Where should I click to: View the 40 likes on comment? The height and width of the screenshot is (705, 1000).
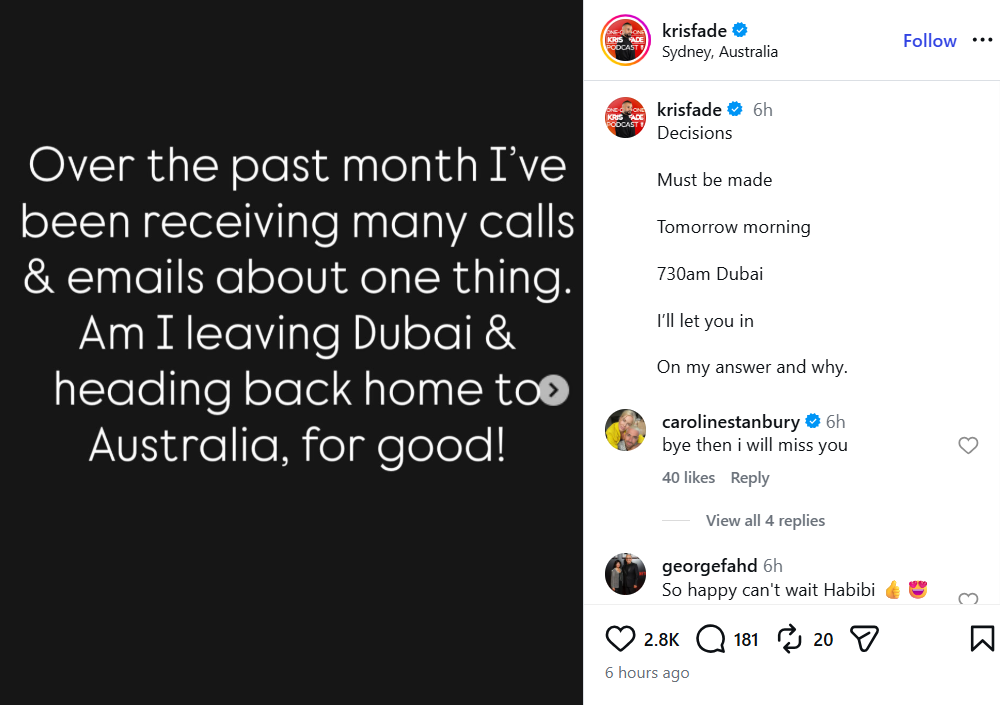688,478
